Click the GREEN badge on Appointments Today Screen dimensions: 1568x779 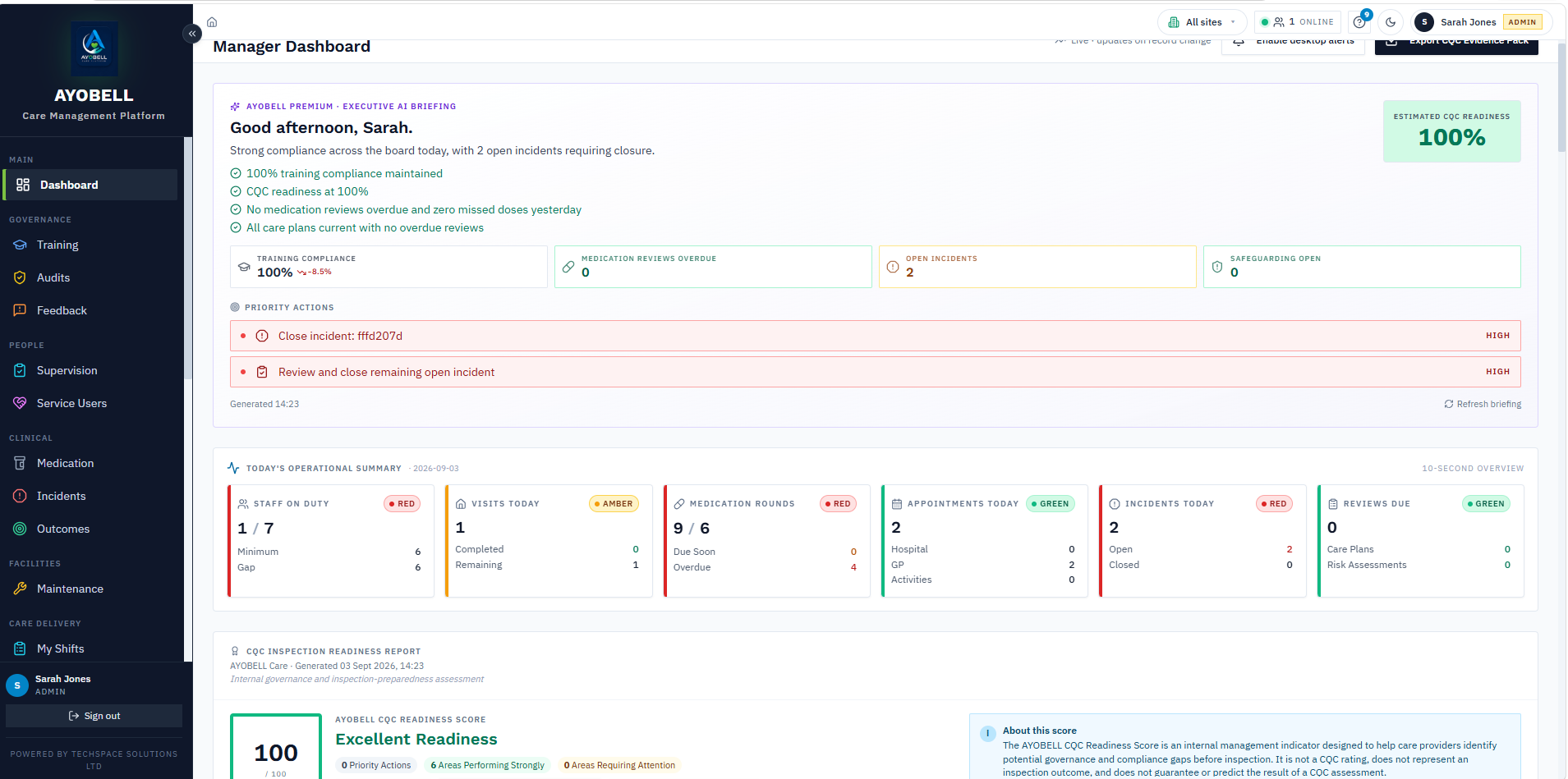(x=1051, y=503)
